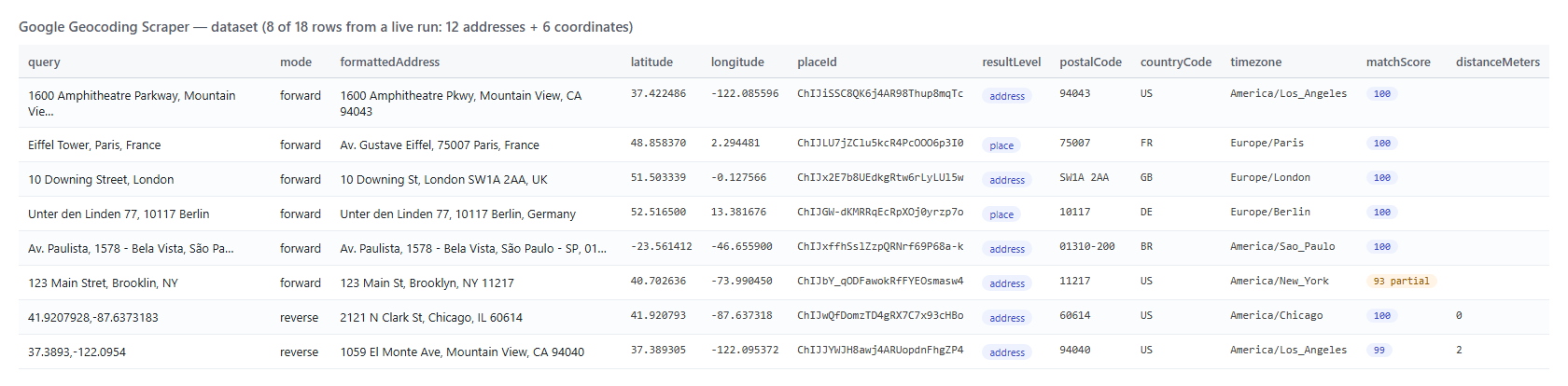1568x386 pixels.
Task: Click postal code '01310-200'
Action: coord(1086,246)
